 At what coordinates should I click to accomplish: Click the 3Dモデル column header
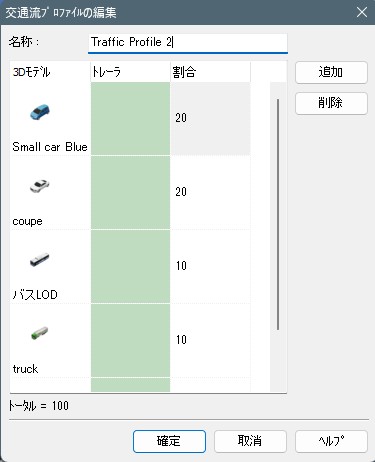click(x=50, y=72)
